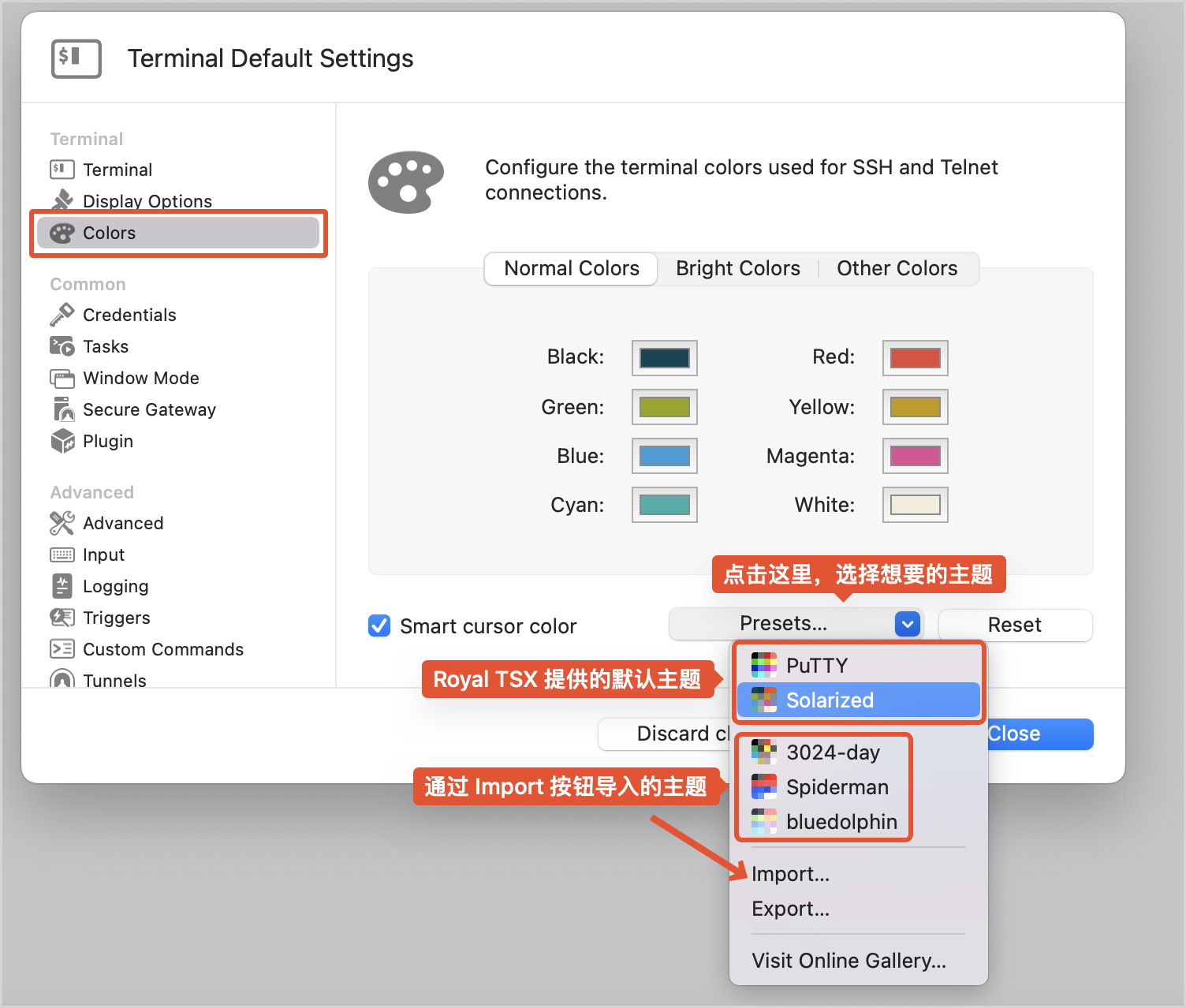The width and height of the screenshot is (1186, 1008).
Task: Open the Logging sidebar icon
Action: click(62, 586)
